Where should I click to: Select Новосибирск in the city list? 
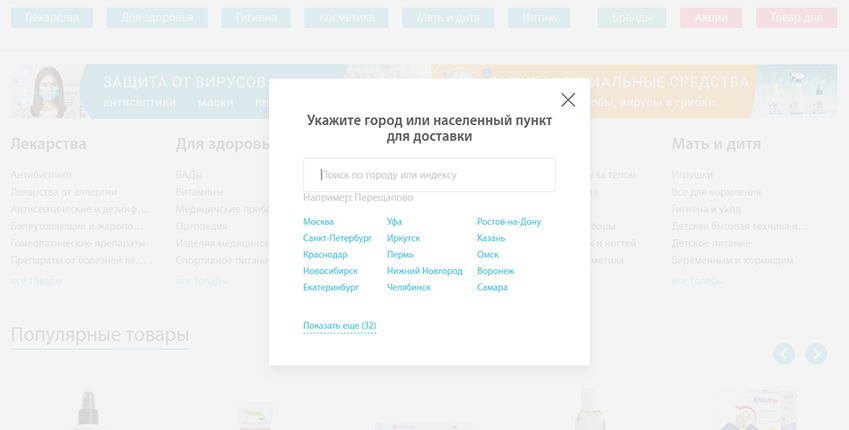coord(330,271)
